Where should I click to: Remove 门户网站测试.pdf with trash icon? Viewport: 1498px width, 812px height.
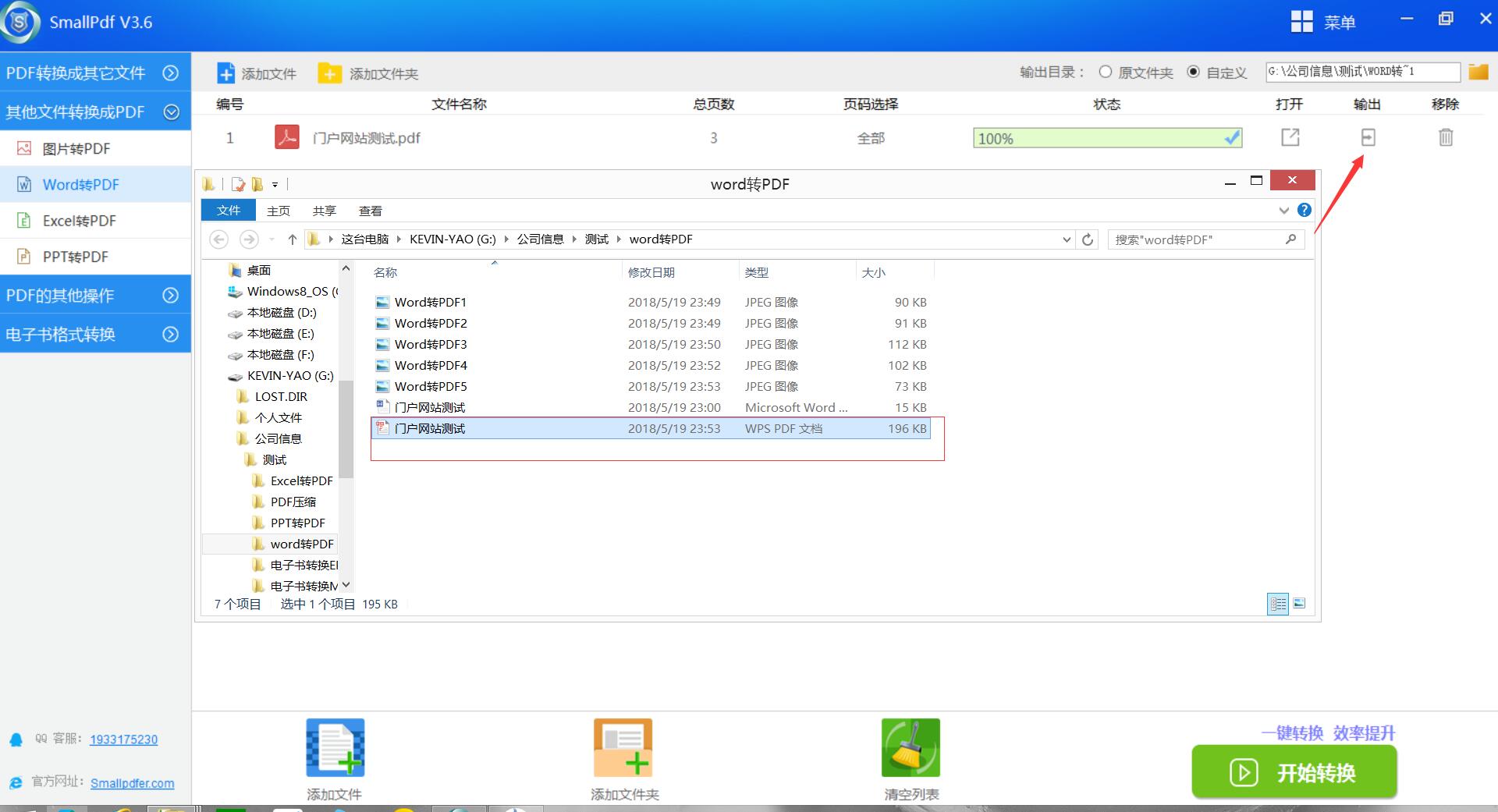click(1446, 137)
